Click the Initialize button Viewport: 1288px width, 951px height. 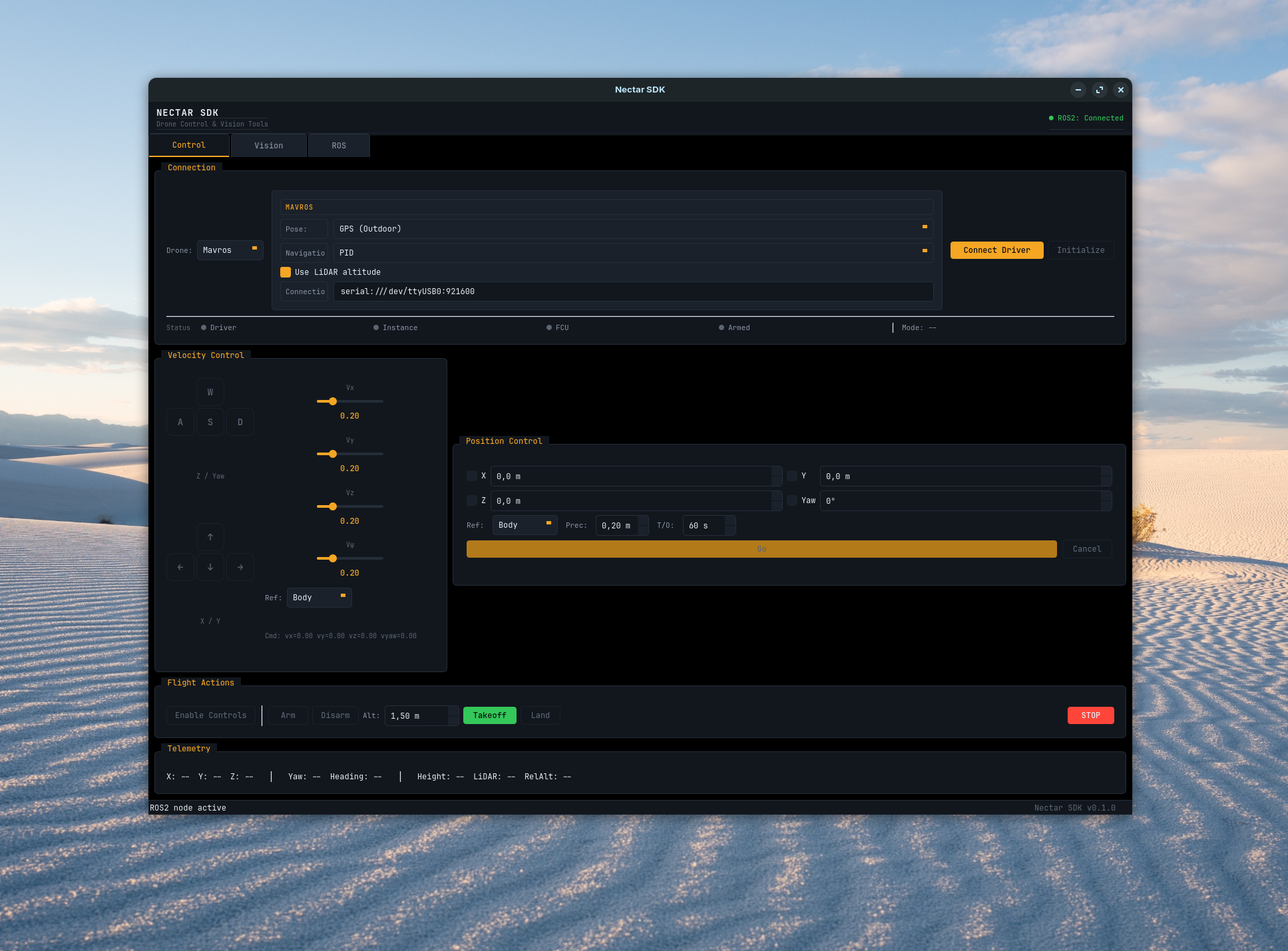point(1080,250)
